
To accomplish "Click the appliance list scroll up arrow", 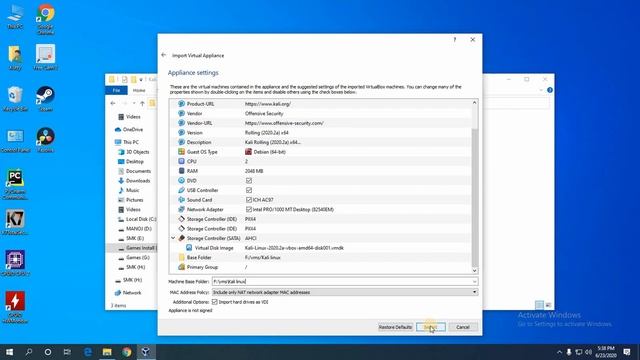I will [474, 102].
